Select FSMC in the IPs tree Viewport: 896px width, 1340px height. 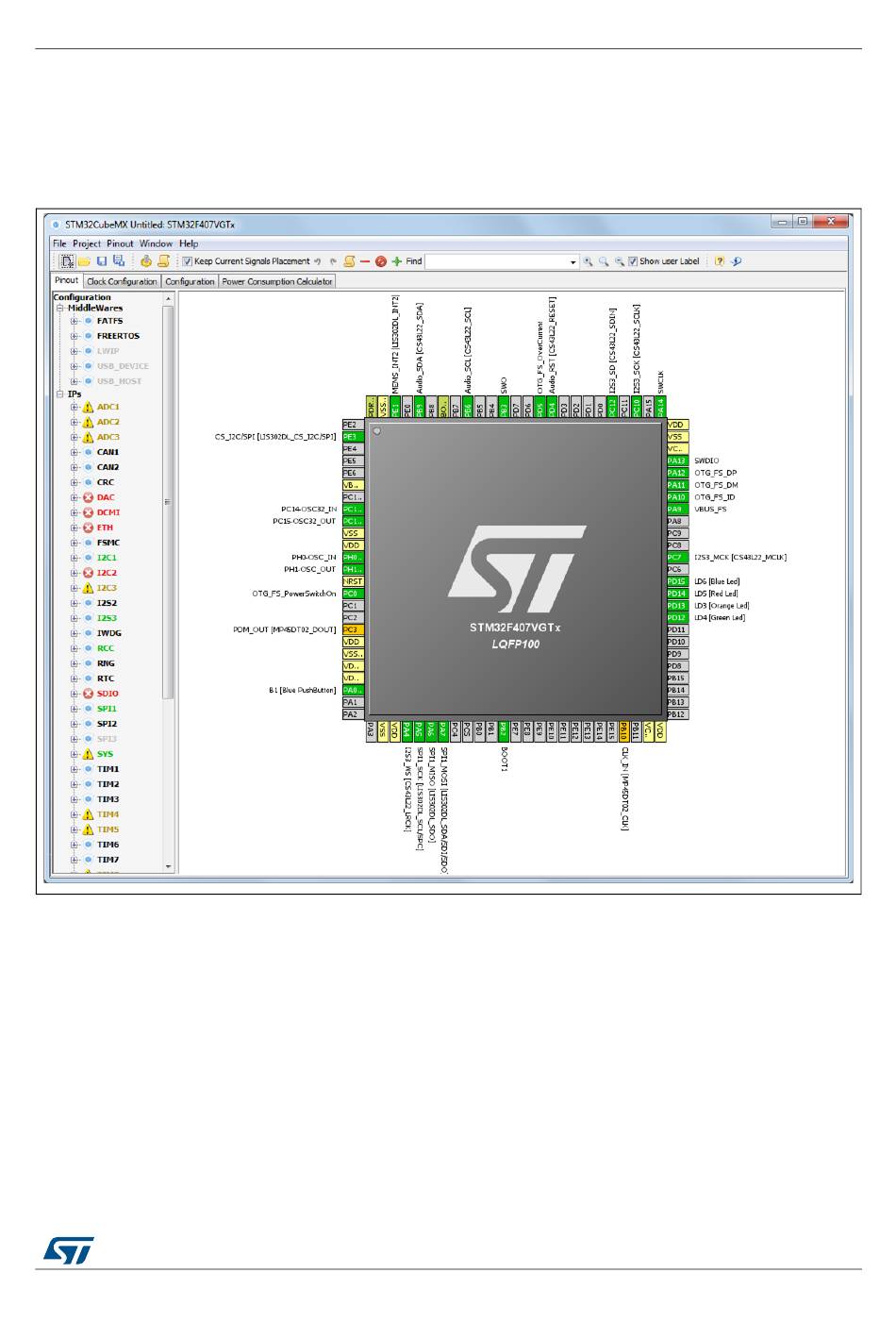pyautogui.click(x=108, y=543)
